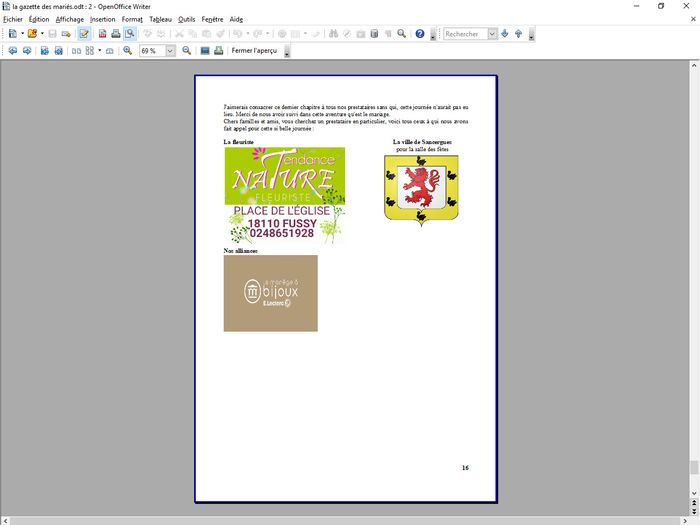This screenshot has width=700, height=525.
Task: Click the vertical scrollbar up arrow
Action: tap(694, 65)
